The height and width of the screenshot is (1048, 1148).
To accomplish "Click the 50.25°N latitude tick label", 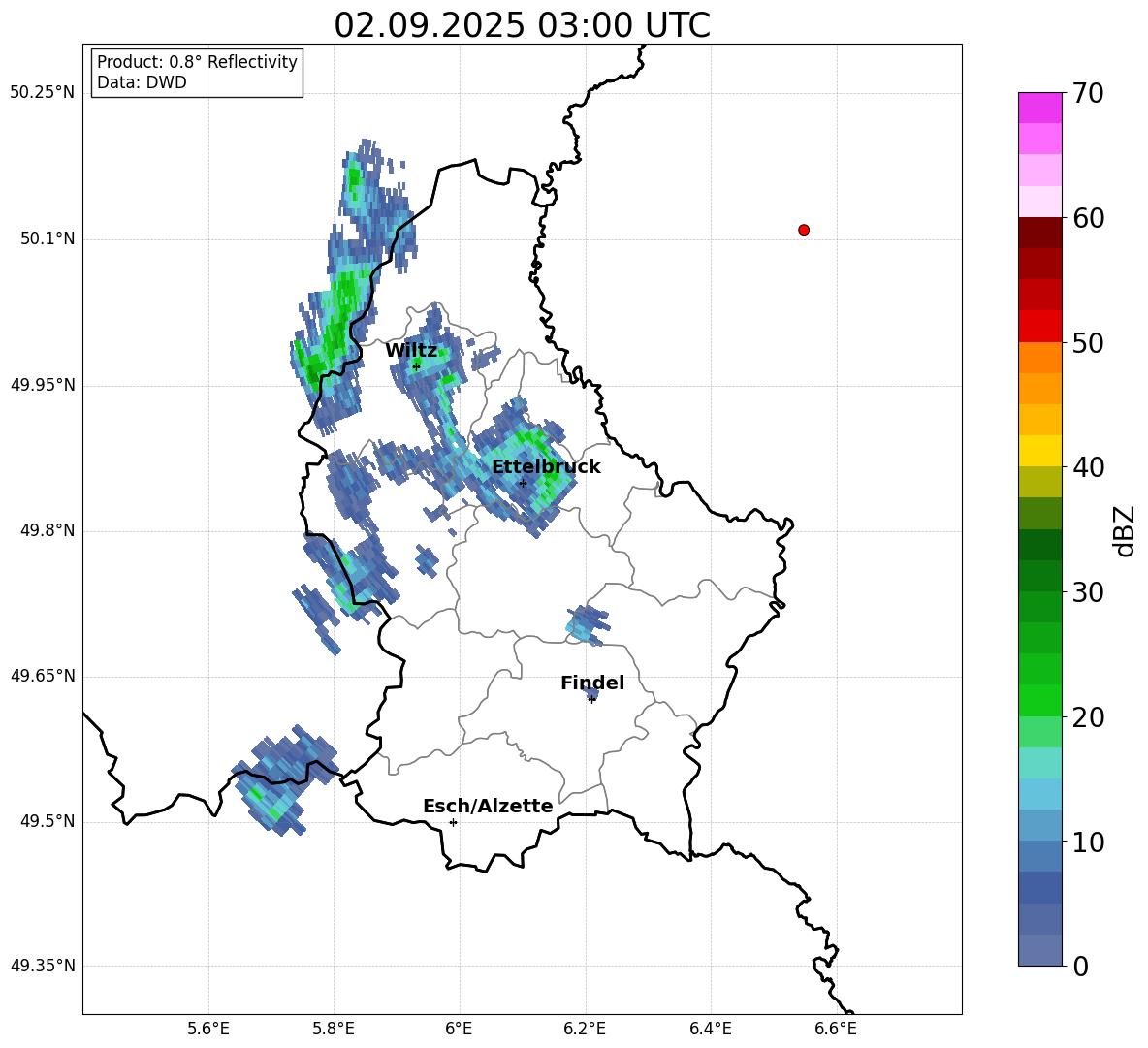I will [43, 93].
